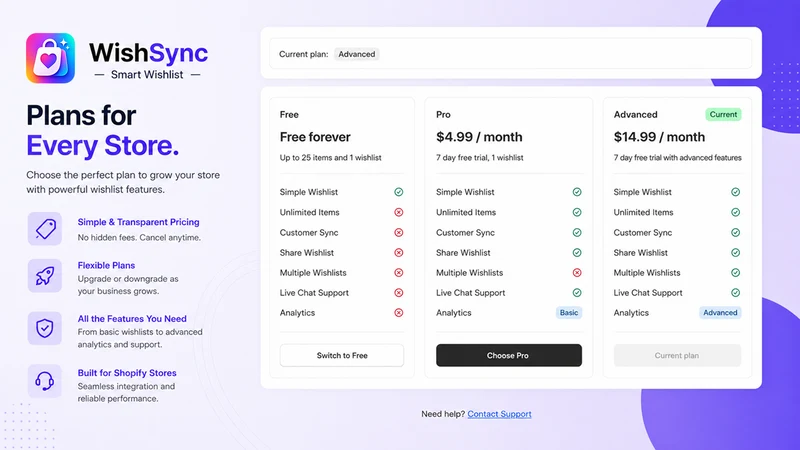The height and width of the screenshot is (450, 800).
Task: Click the '$14.99 / month' price text
Action: [659, 137]
